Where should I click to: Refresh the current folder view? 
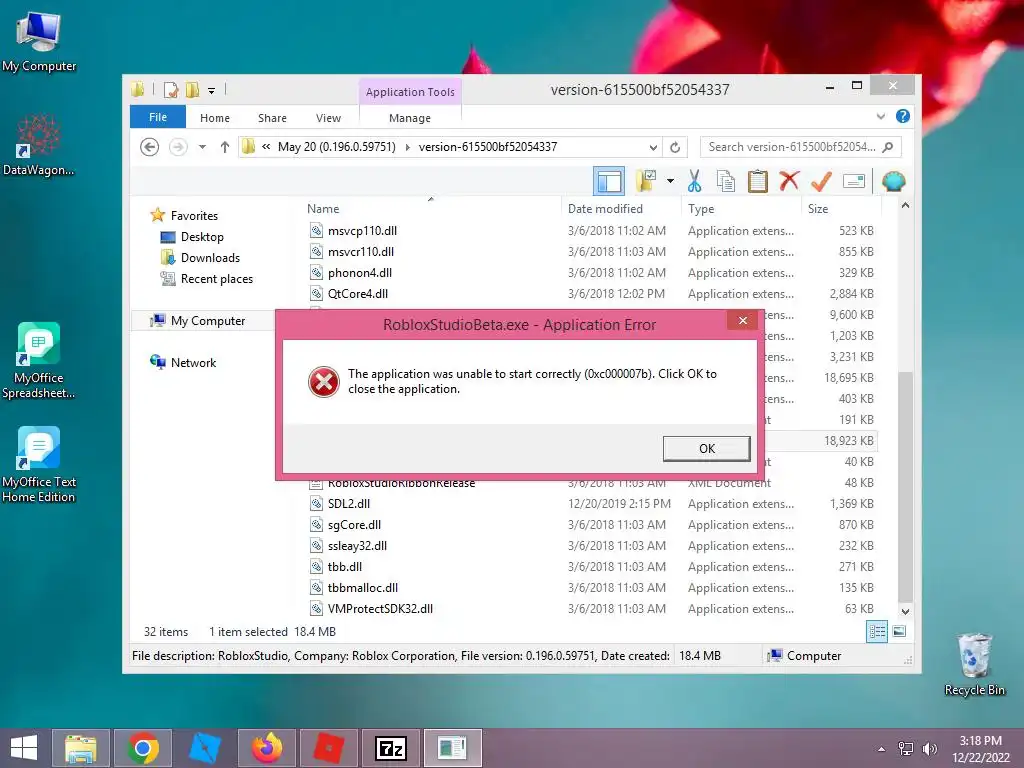point(675,147)
